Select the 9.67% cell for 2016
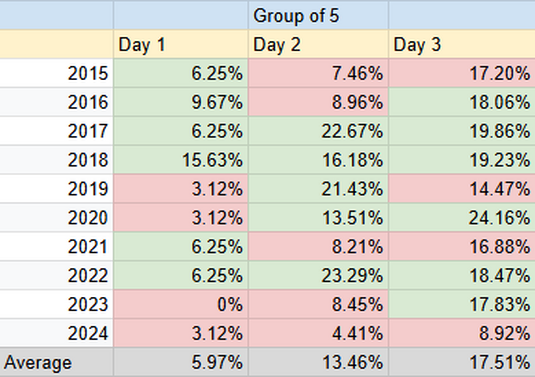 click(181, 102)
